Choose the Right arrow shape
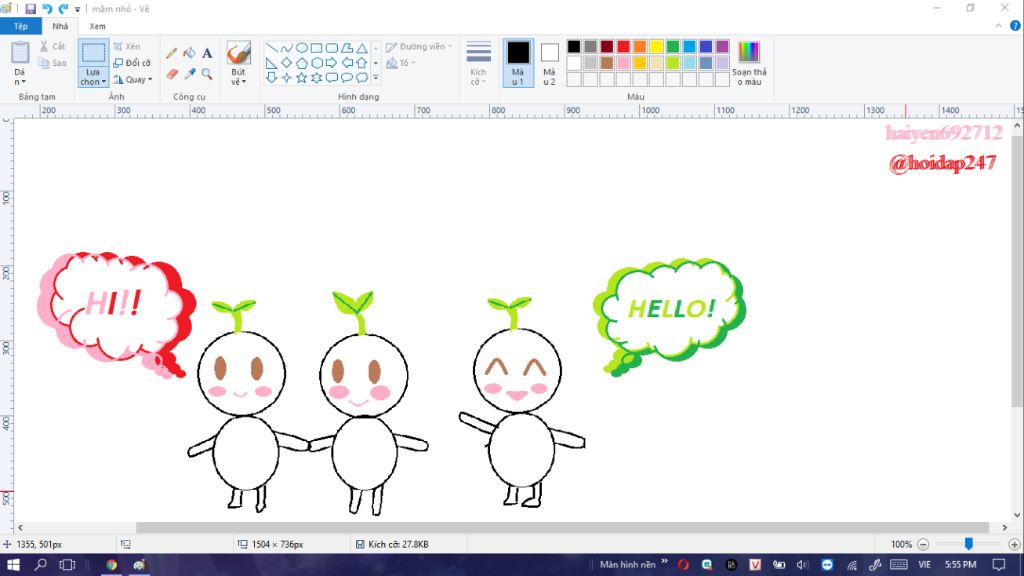Viewport: 1024px width, 576px height. click(332, 63)
